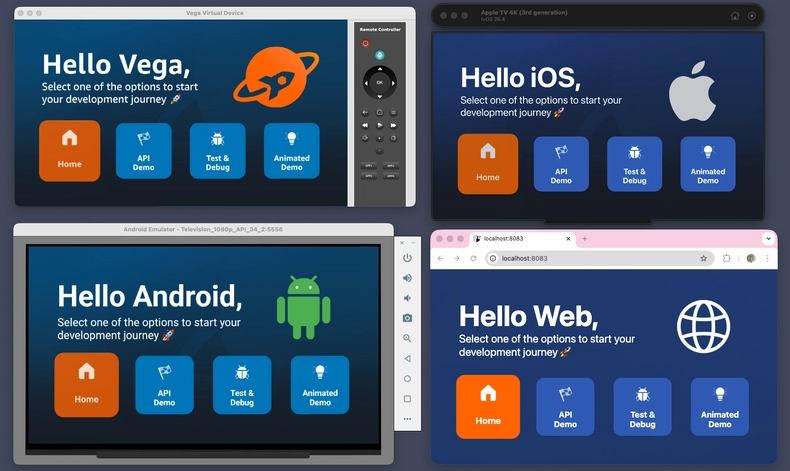Screen dimensions: 790x471
Task: Open the browser three-dot menu
Action: (767, 258)
